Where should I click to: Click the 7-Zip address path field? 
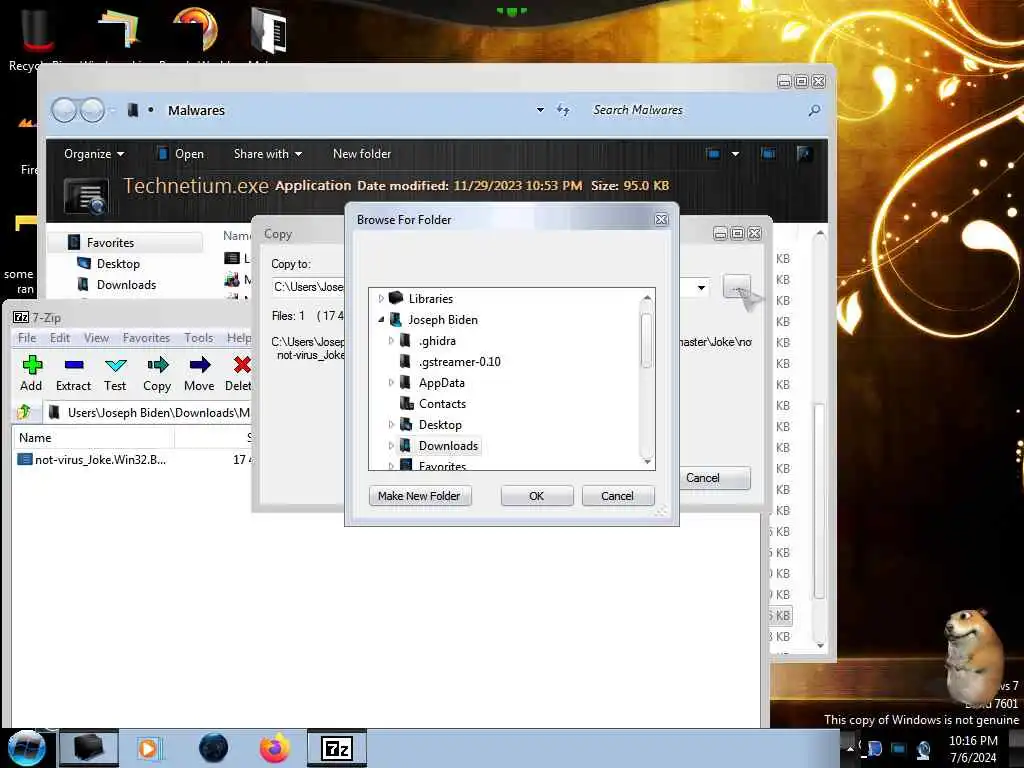click(x=149, y=412)
